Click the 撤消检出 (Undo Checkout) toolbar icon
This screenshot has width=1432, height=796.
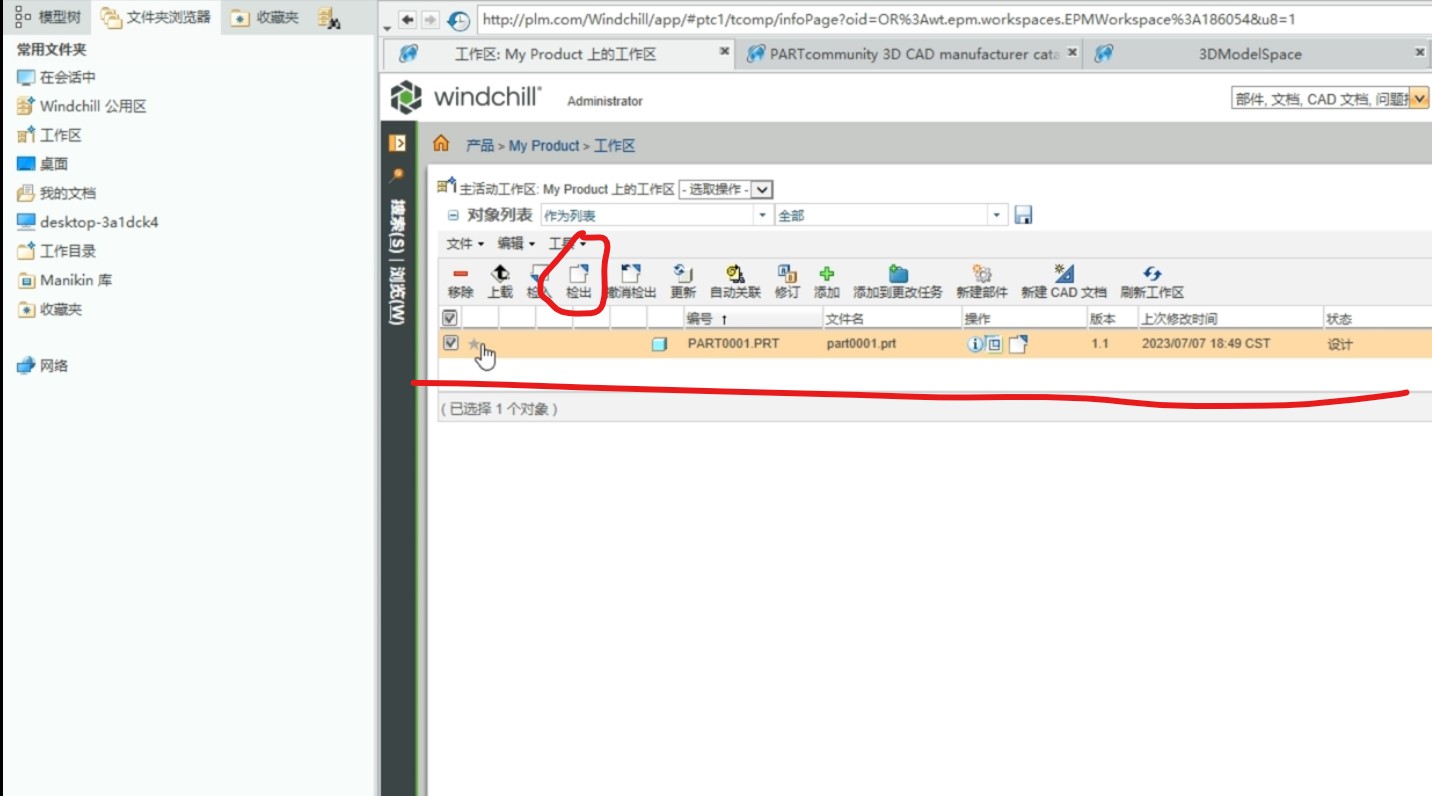(x=631, y=273)
